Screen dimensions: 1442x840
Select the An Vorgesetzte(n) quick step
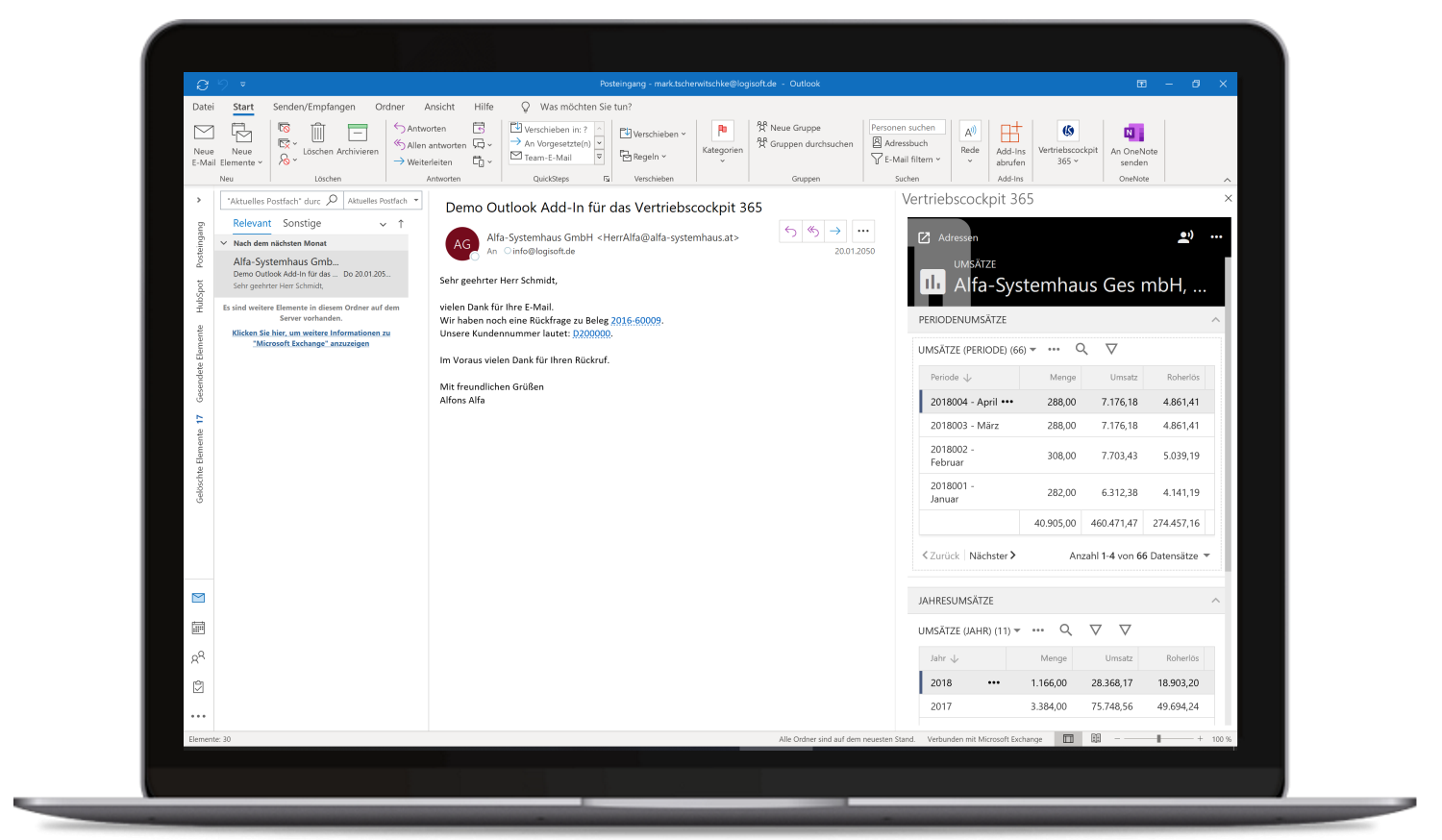click(x=551, y=142)
